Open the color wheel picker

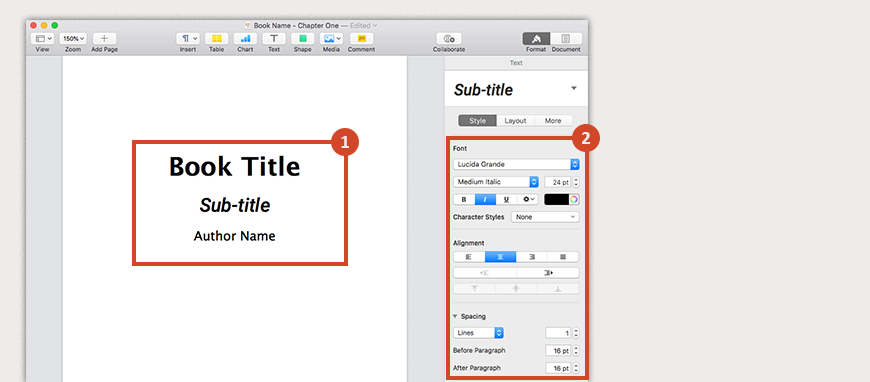pos(574,199)
